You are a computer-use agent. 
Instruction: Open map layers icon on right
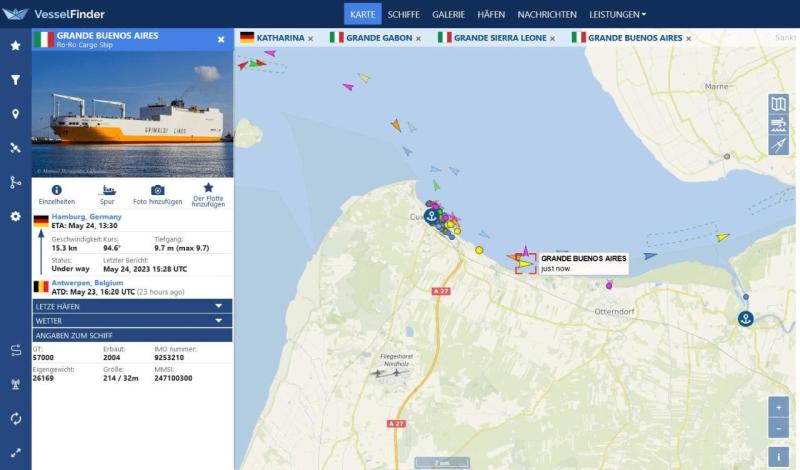pyautogui.click(x=779, y=104)
